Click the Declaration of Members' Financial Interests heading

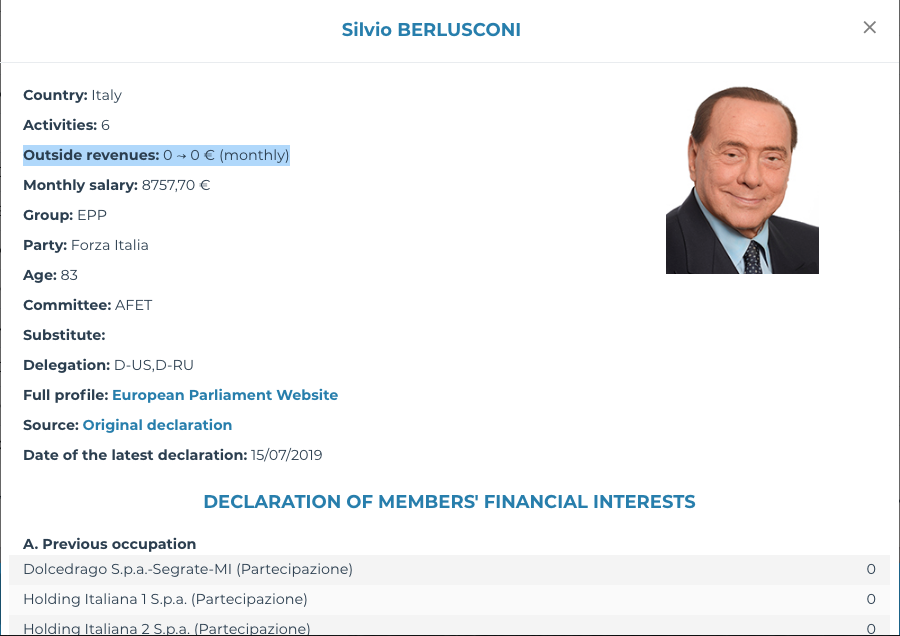[x=449, y=502]
